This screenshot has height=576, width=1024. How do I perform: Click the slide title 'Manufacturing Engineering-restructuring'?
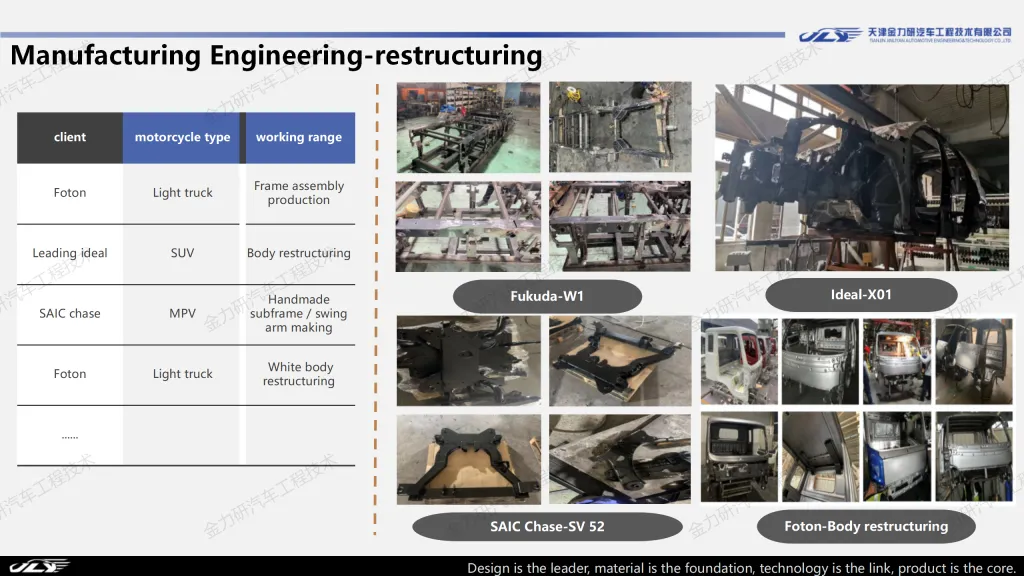click(276, 55)
